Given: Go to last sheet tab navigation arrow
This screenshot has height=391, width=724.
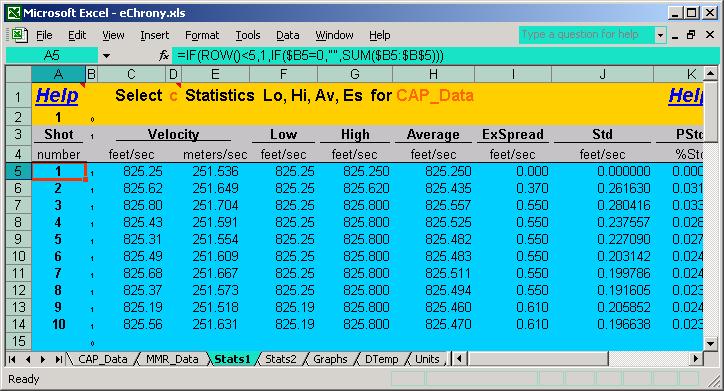Looking at the screenshot, I should click(58, 359).
